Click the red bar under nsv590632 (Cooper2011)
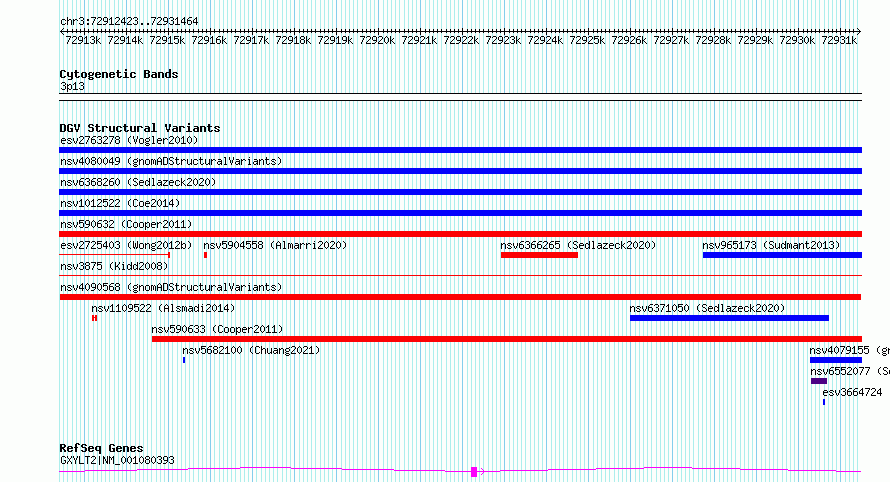This screenshot has width=890, height=482. coord(460,234)
